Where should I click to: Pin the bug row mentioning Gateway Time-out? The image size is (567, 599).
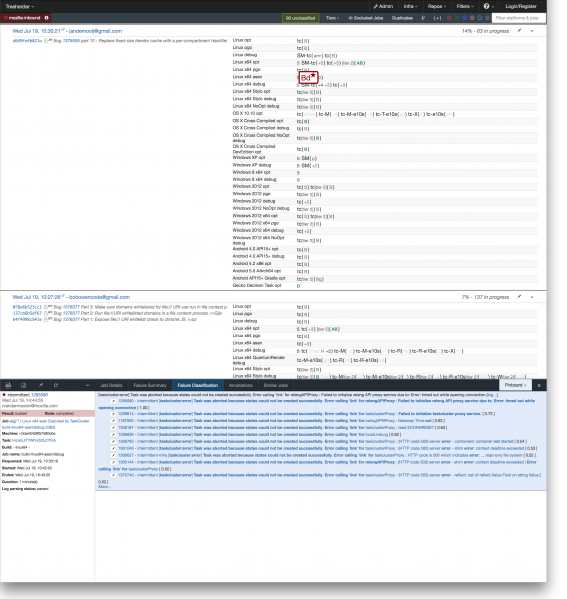(113, 421)
